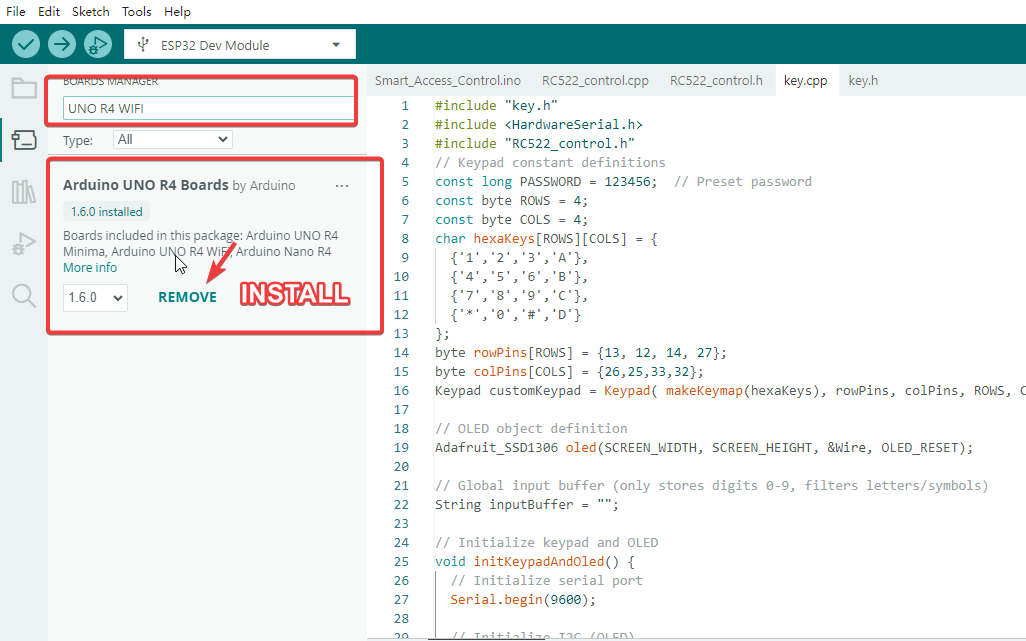Click the Keypad customKeypad line
Image resolution: width=1026 pixels, height=641 pixels.
coord(730,390)
